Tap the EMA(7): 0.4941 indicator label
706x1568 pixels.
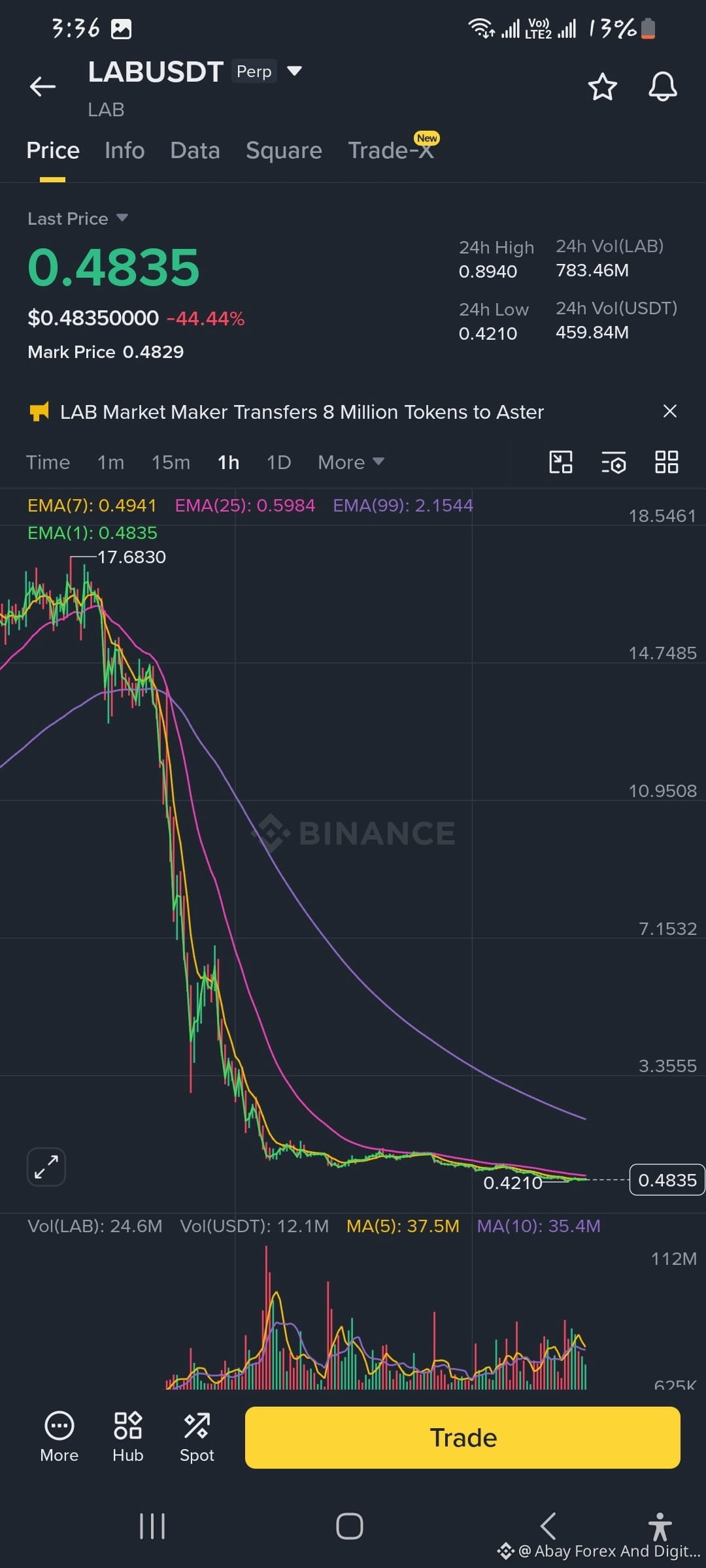click(92, 505)
